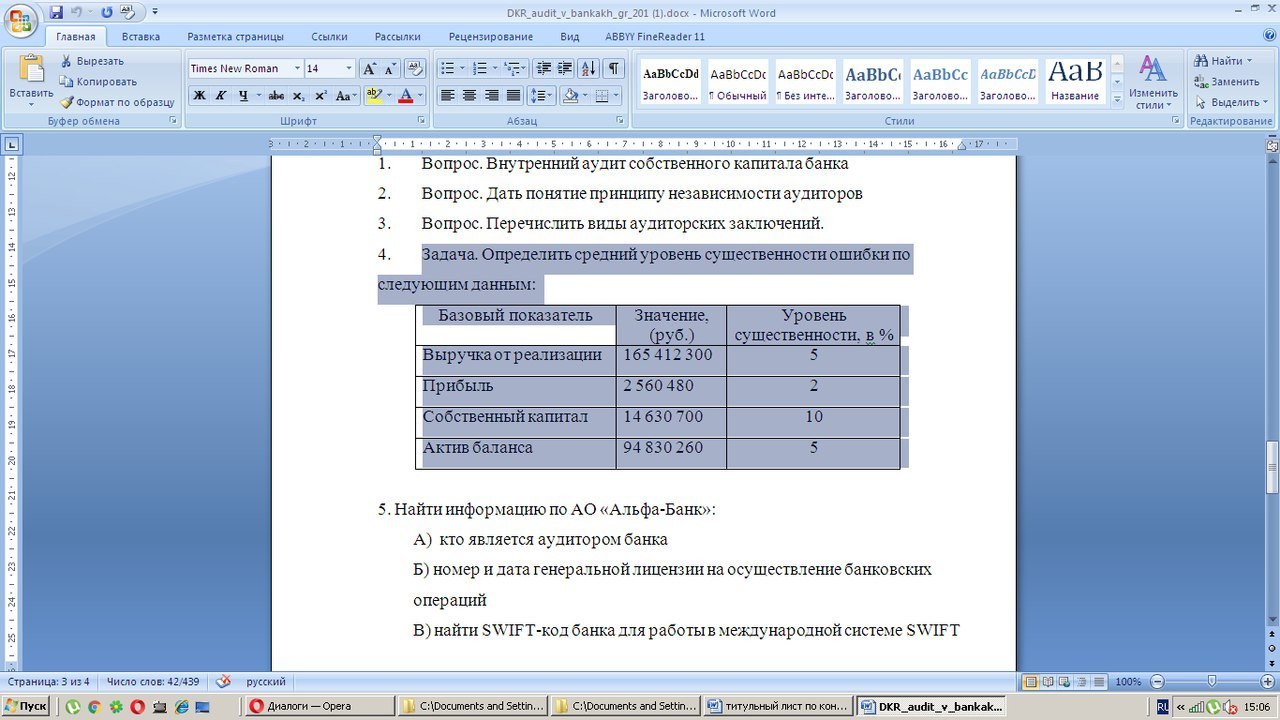This screenshot has width=1280, height=720.
Task: Switch to Outline view in status bar
Action: [x=1080, y=682]
